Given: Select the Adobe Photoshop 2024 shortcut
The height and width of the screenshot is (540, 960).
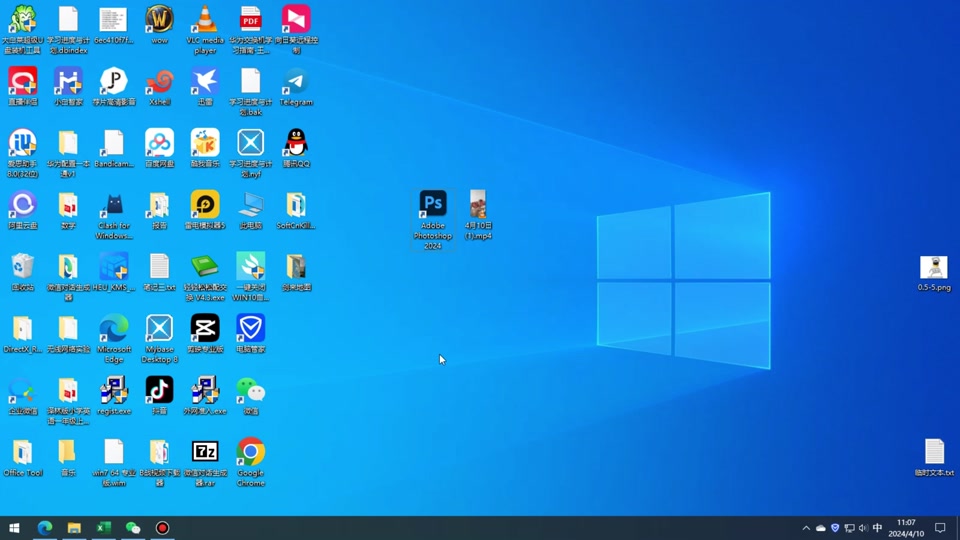Looking at the screenshot, I should click(x=433, y=219).
